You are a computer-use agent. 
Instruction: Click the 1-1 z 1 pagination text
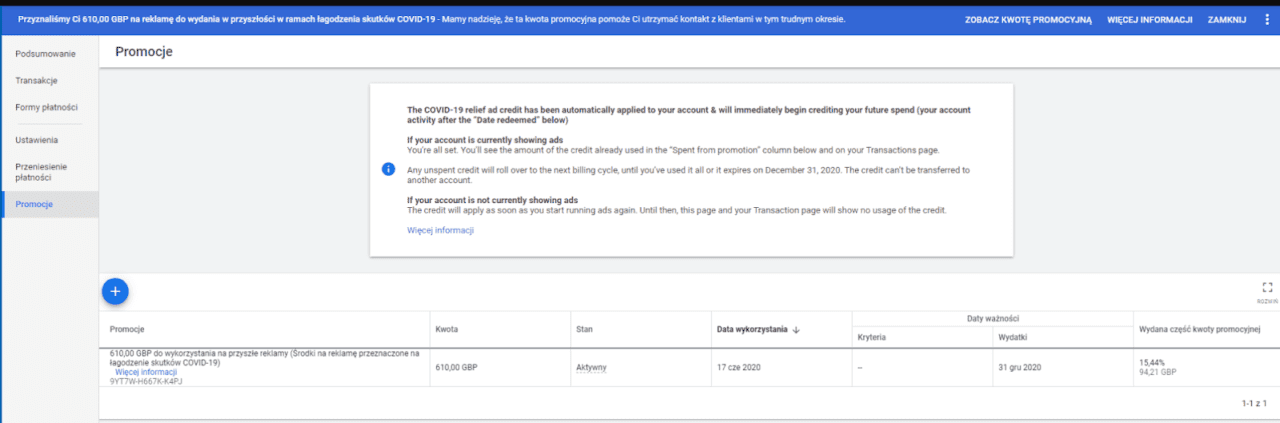[x=1254, y=403]
